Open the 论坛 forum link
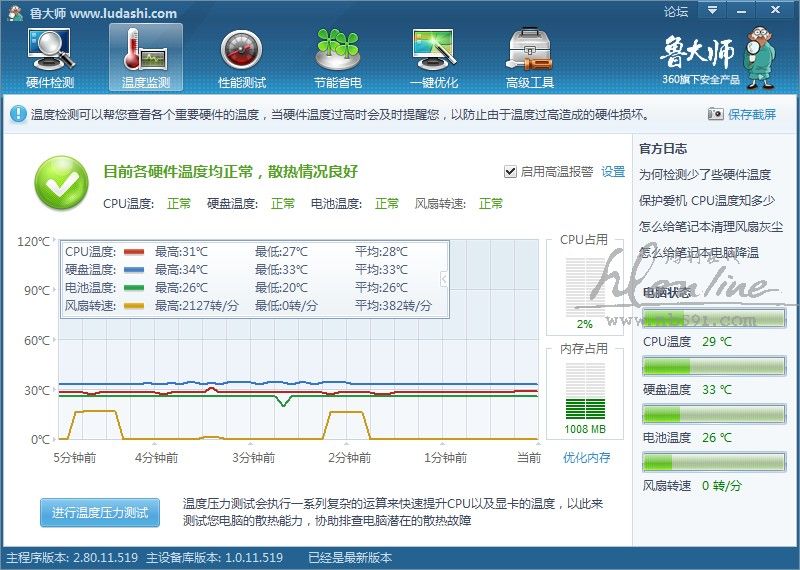The image size is (800, 570). 676,11
